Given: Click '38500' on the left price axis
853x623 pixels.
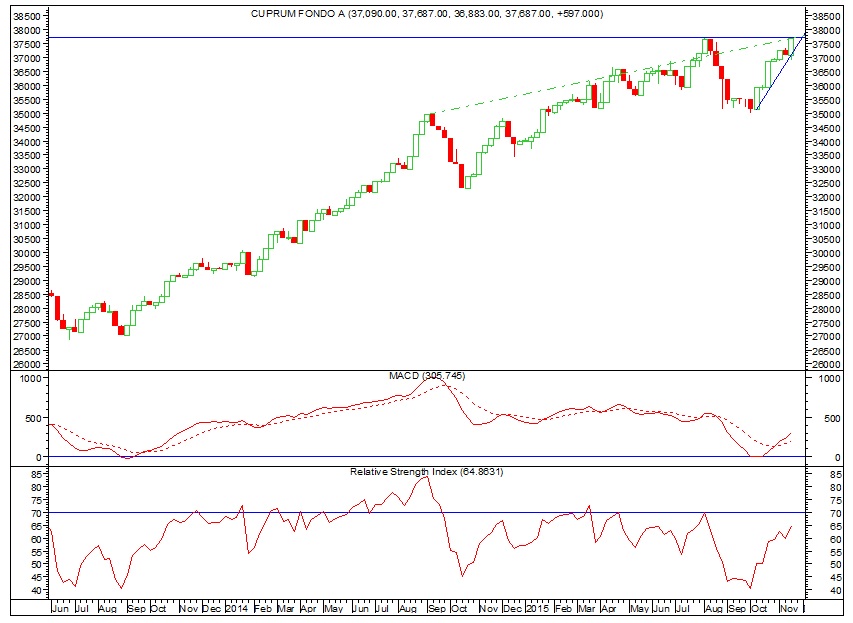Looking at the screenshot, I should point(27,16).
